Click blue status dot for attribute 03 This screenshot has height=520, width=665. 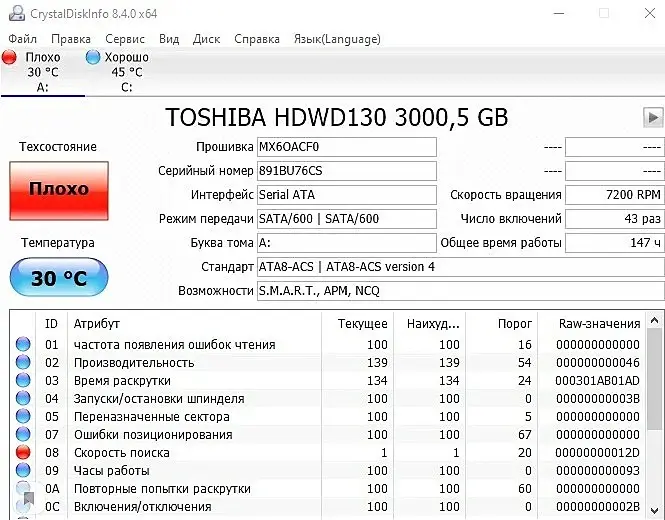(23, 380)
